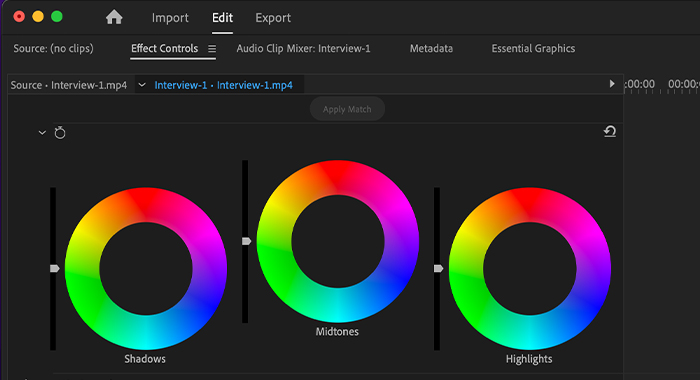The image size is (700, 380).
Task: Click Source · Interview-1.mp4 label
Action: click(69, 85)
